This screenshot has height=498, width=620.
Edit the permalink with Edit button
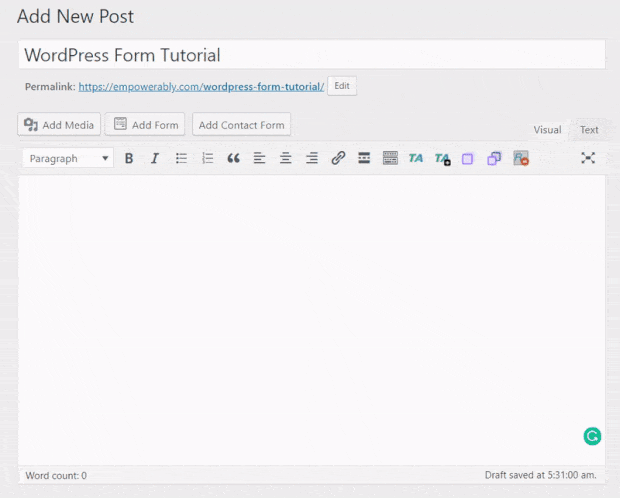(x=342, y=86)
